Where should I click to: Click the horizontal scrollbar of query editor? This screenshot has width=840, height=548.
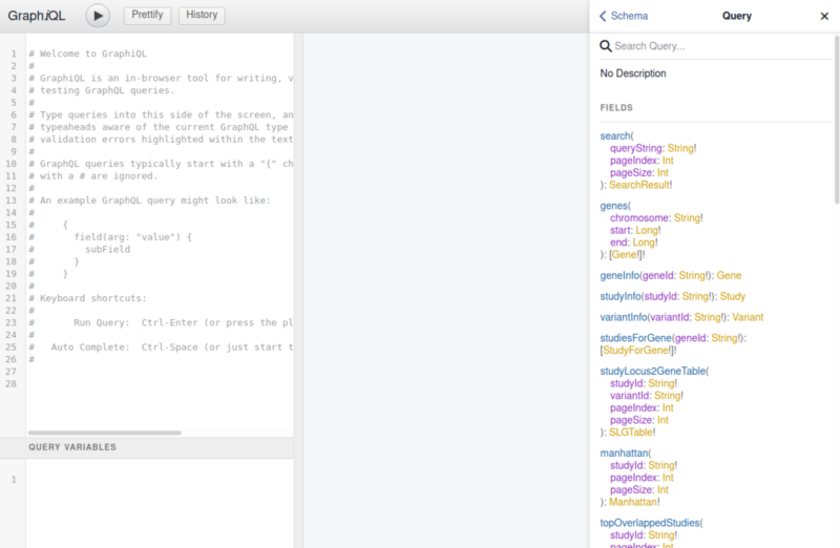[104, 432]
